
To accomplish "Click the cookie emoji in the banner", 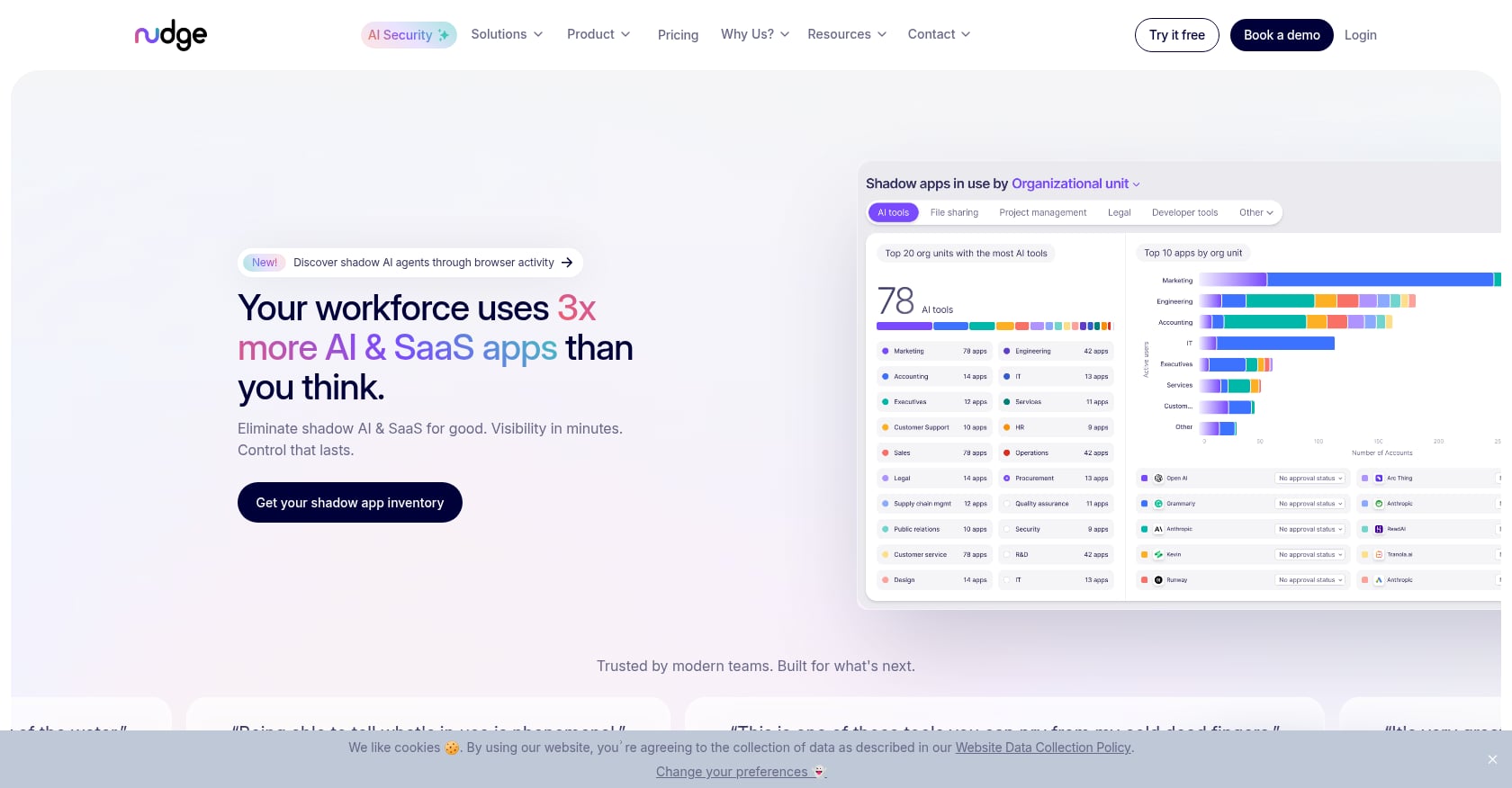I will tap(452, 748).
